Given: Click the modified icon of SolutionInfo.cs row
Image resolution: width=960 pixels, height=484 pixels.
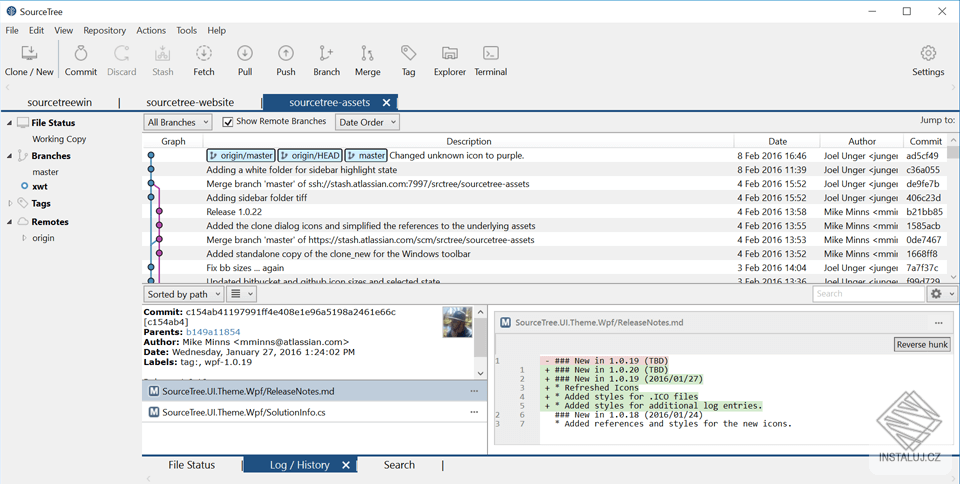Looking at the screenshot, I should pos(154,412).
